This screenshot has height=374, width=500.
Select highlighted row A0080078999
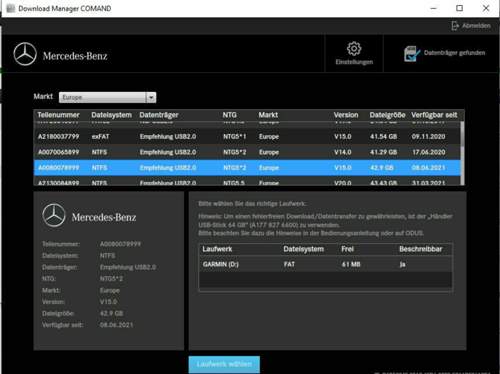[247, 168]
